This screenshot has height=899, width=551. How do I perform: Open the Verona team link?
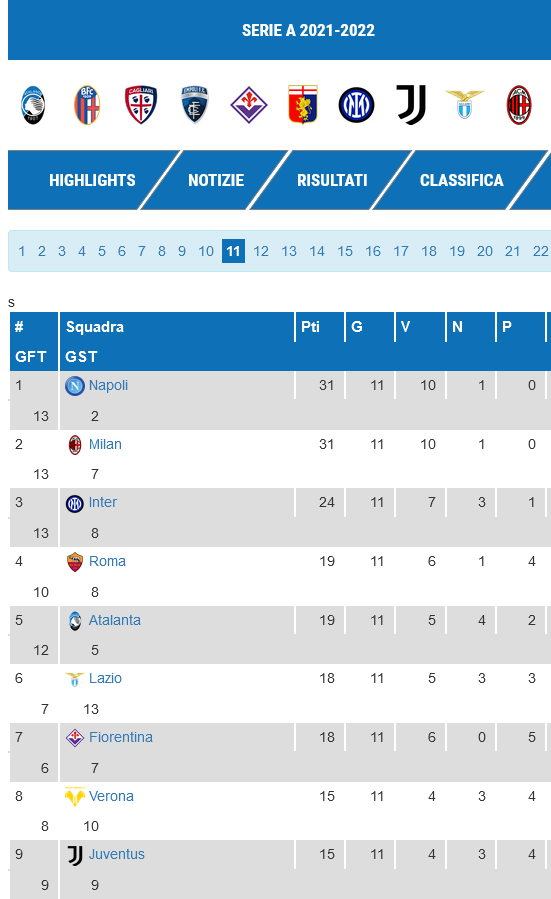(x=111, y=796)
